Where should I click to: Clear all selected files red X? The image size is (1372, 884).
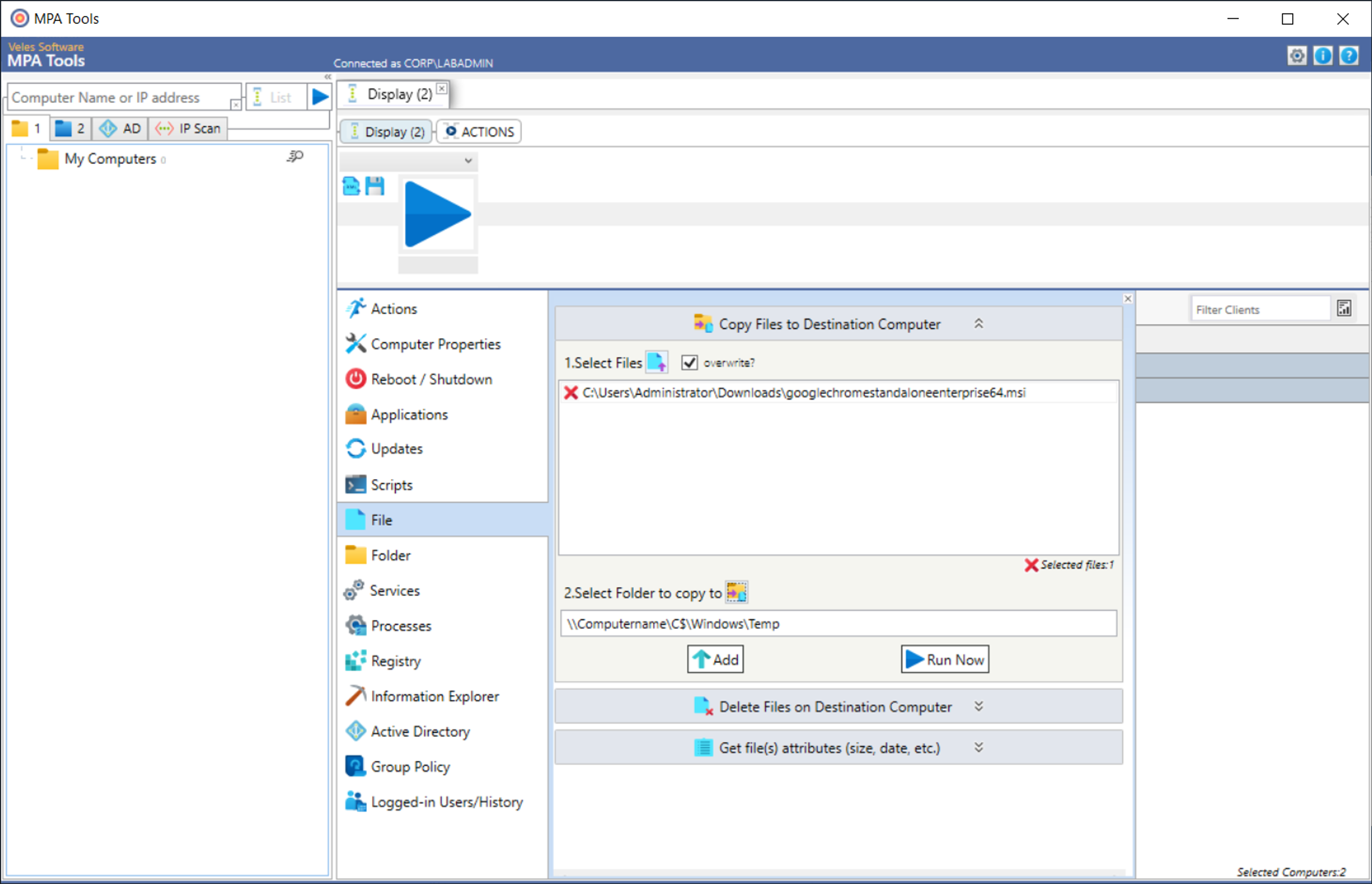pyautogui.click(x=1031, y=565)
